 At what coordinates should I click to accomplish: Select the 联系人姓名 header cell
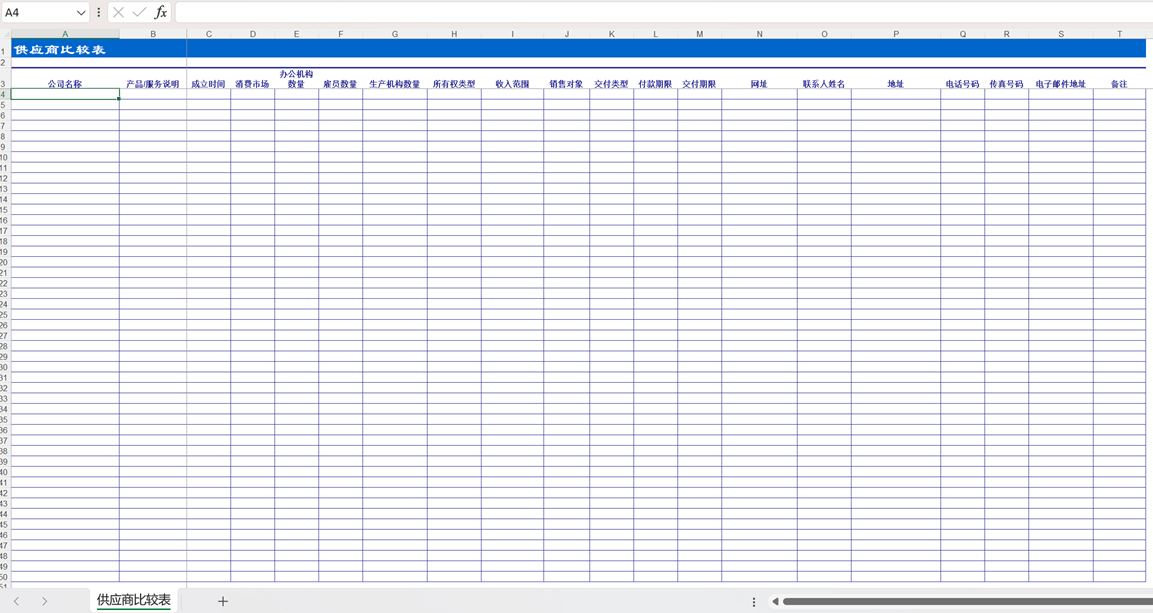(x=824, y=84)
